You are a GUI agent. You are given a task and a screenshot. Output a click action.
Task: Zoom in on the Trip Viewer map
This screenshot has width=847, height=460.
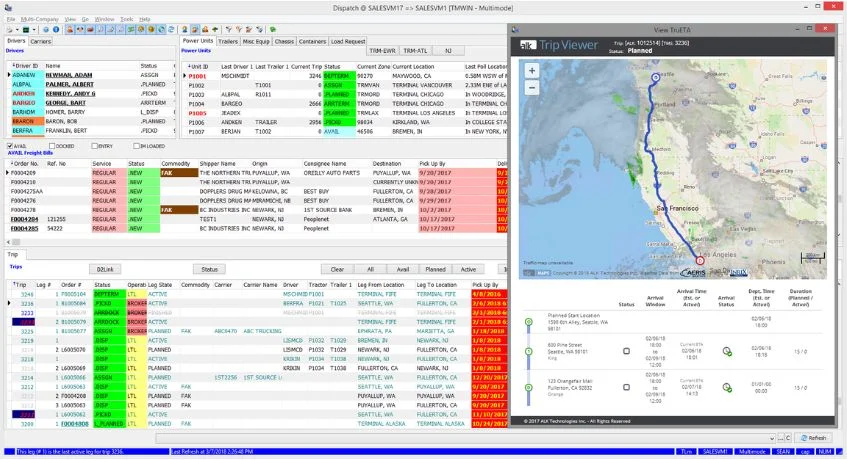(532, 71)
